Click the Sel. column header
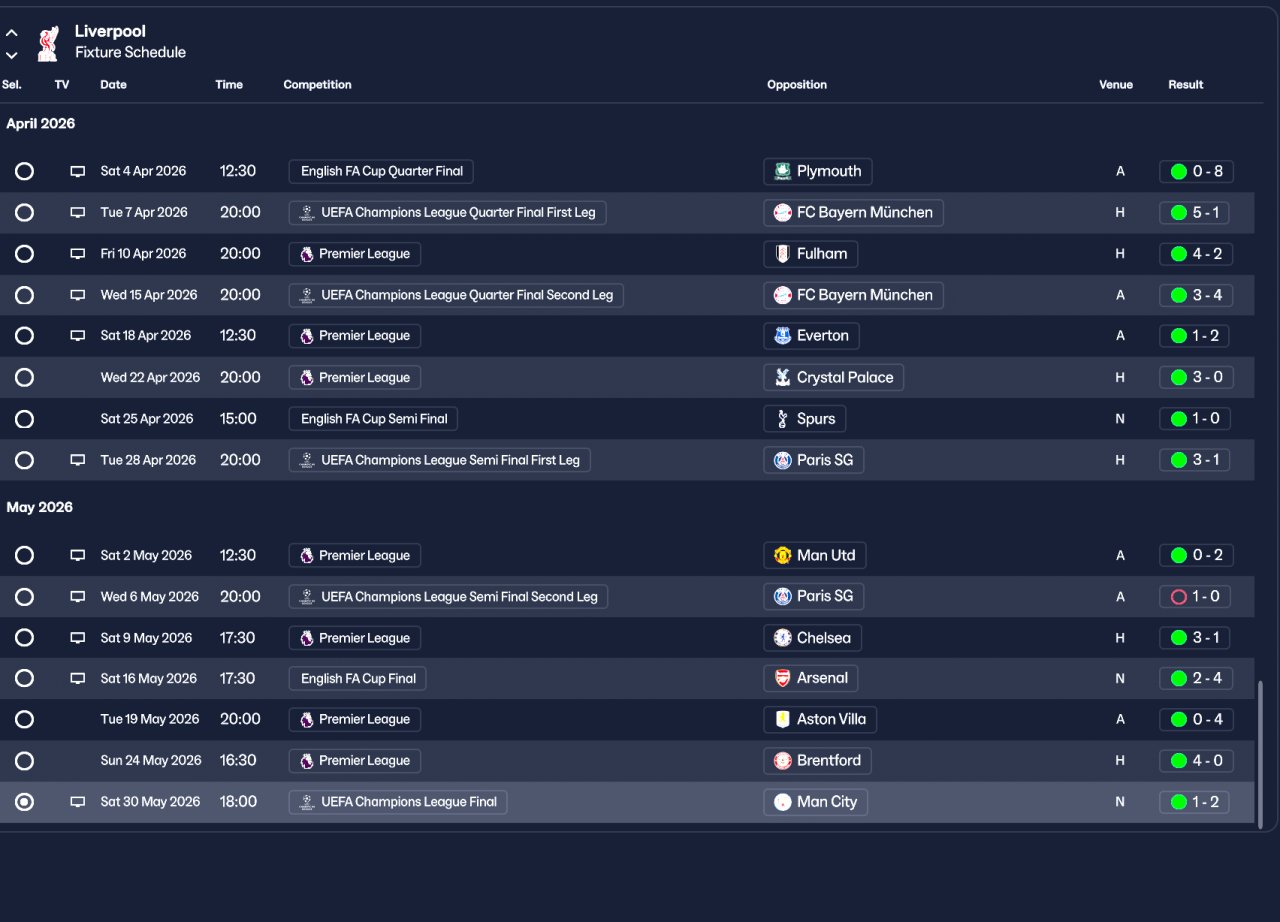This screenshot has height=922, width=1280. pyautogui.click(x=12, y=85)
